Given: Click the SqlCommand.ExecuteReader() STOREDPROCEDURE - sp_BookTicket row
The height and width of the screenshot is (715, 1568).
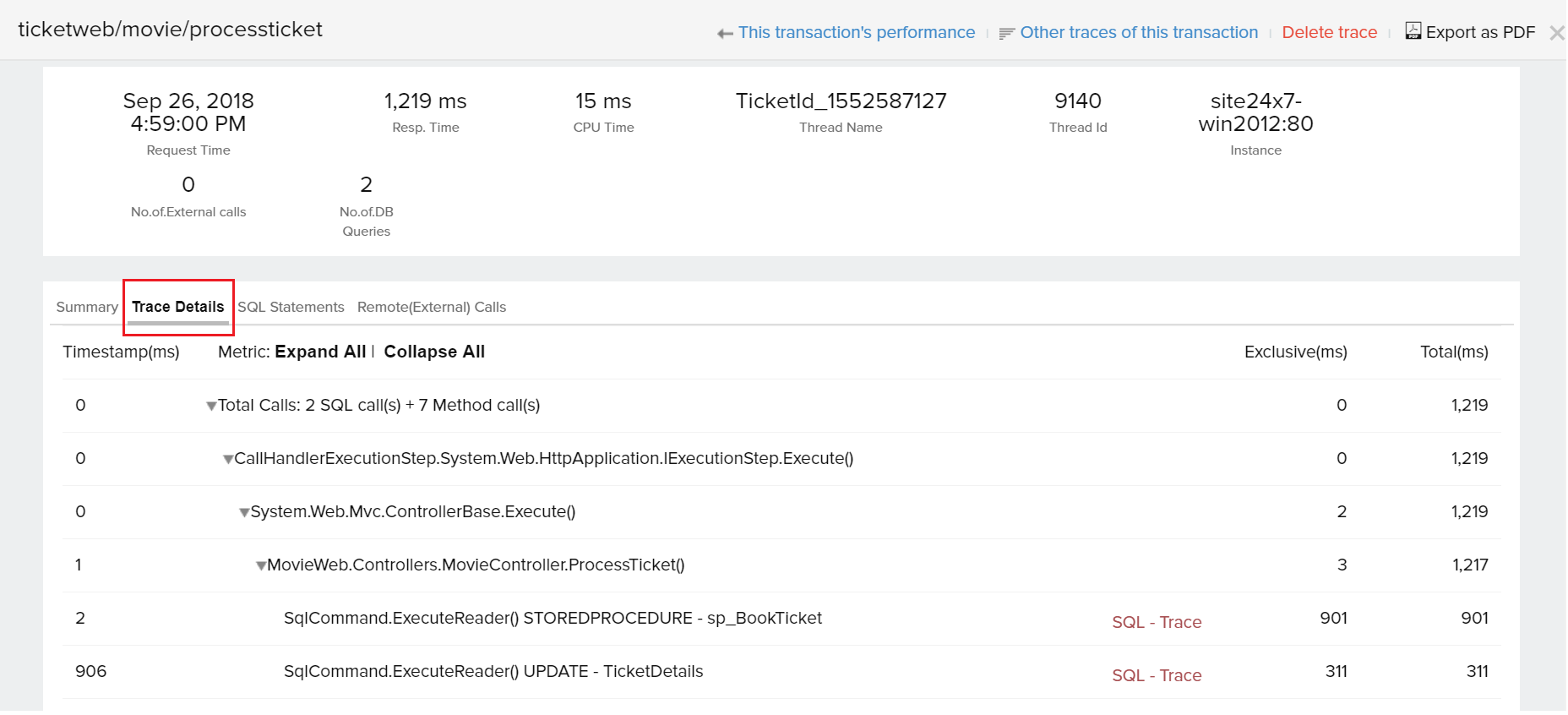Looking at the screenshot, I should point(781,619).
